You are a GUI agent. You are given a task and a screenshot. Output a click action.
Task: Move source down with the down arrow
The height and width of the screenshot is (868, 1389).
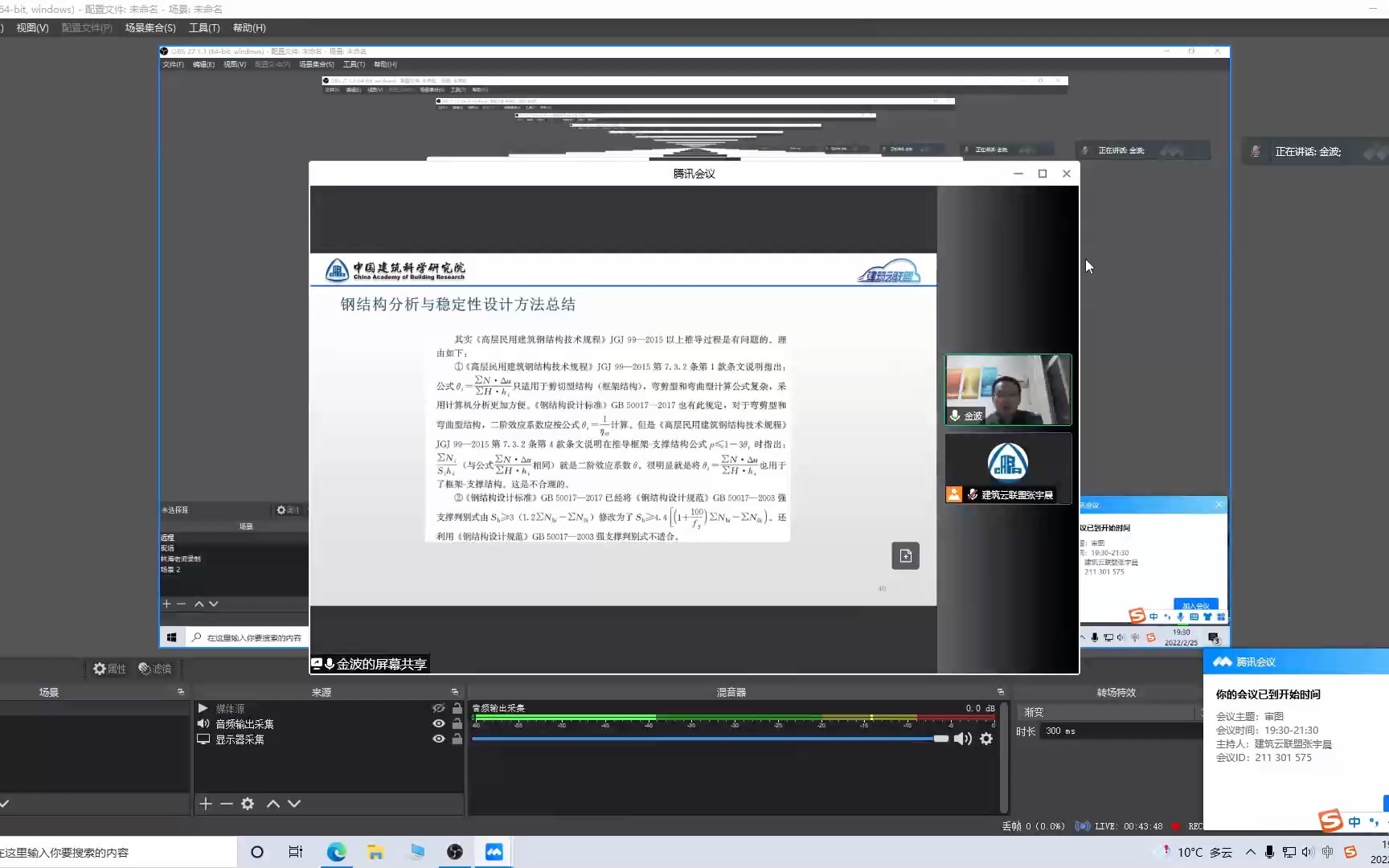click(x=294, y=804)
